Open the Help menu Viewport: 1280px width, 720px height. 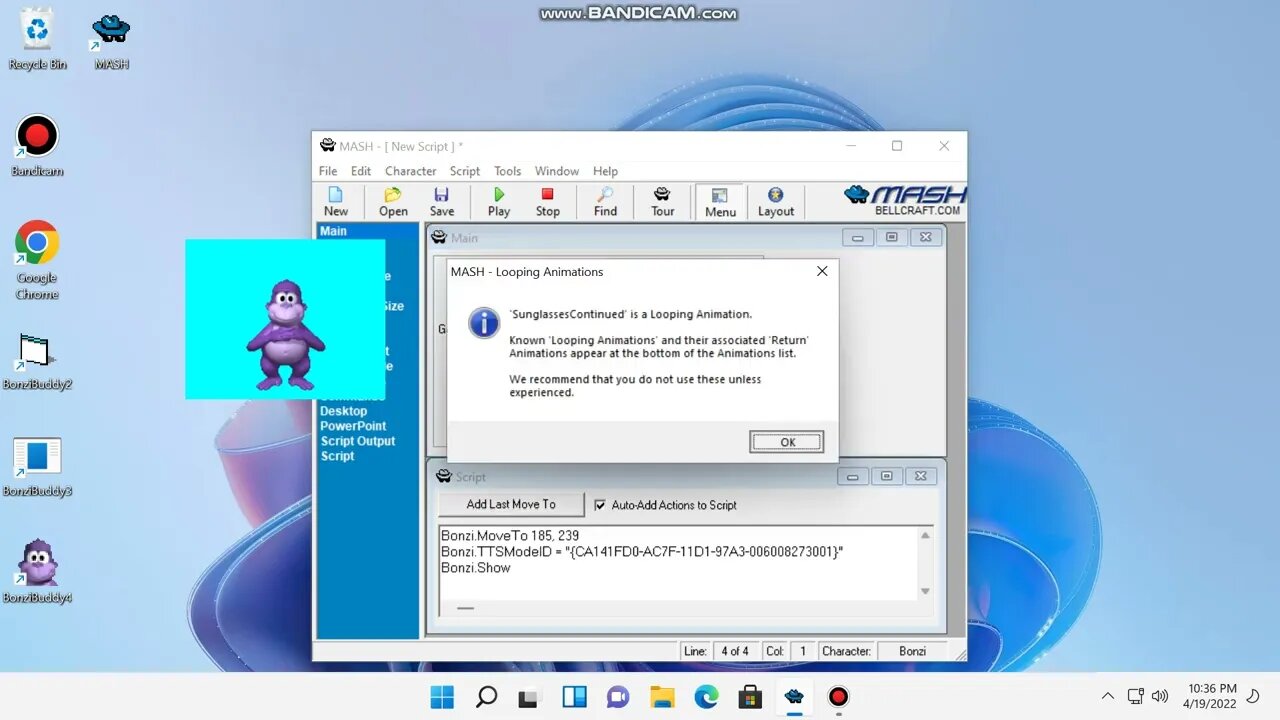point(605,171)
